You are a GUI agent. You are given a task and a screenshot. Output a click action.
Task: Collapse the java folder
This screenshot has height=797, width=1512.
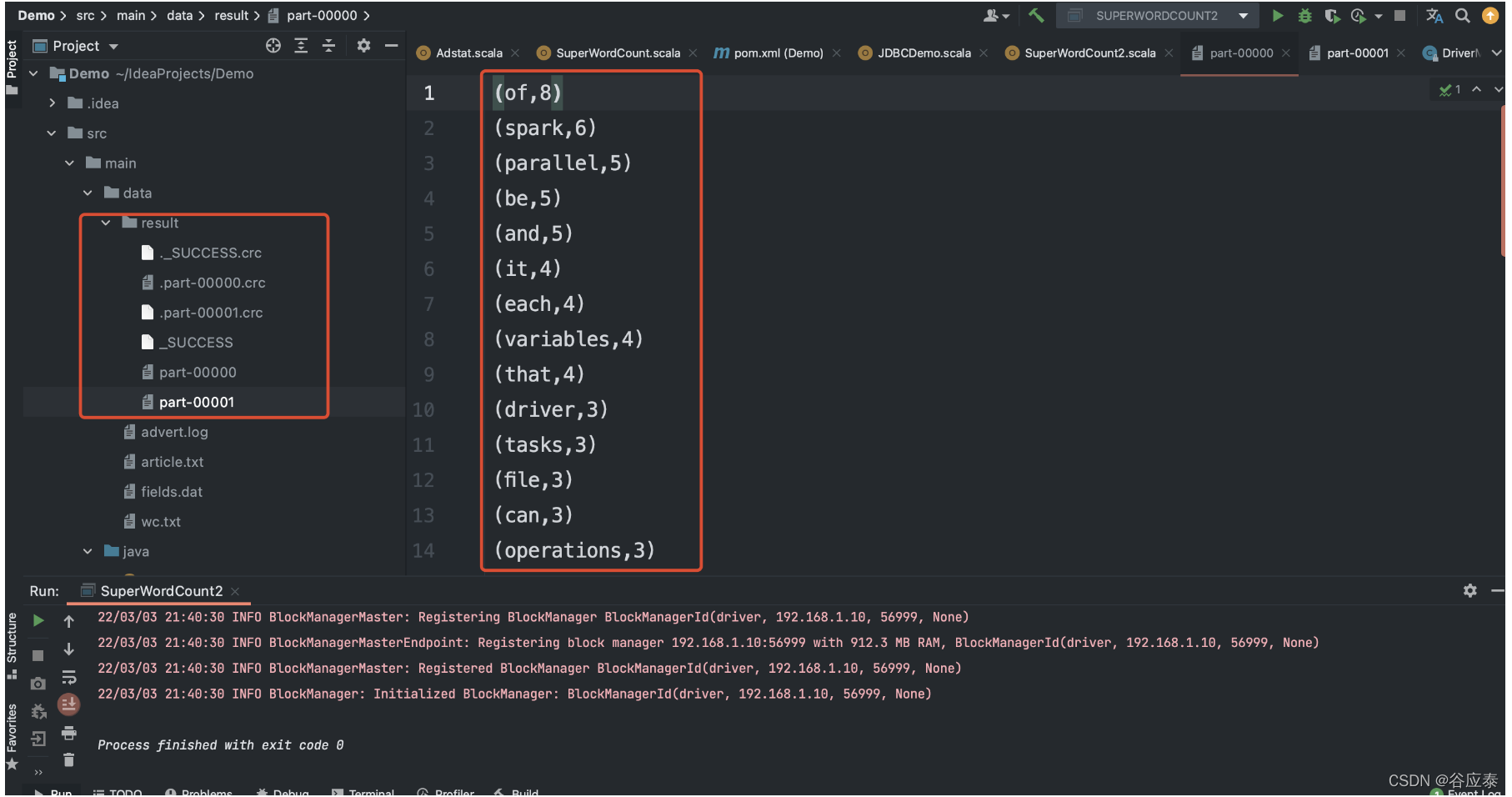(88, 551)
